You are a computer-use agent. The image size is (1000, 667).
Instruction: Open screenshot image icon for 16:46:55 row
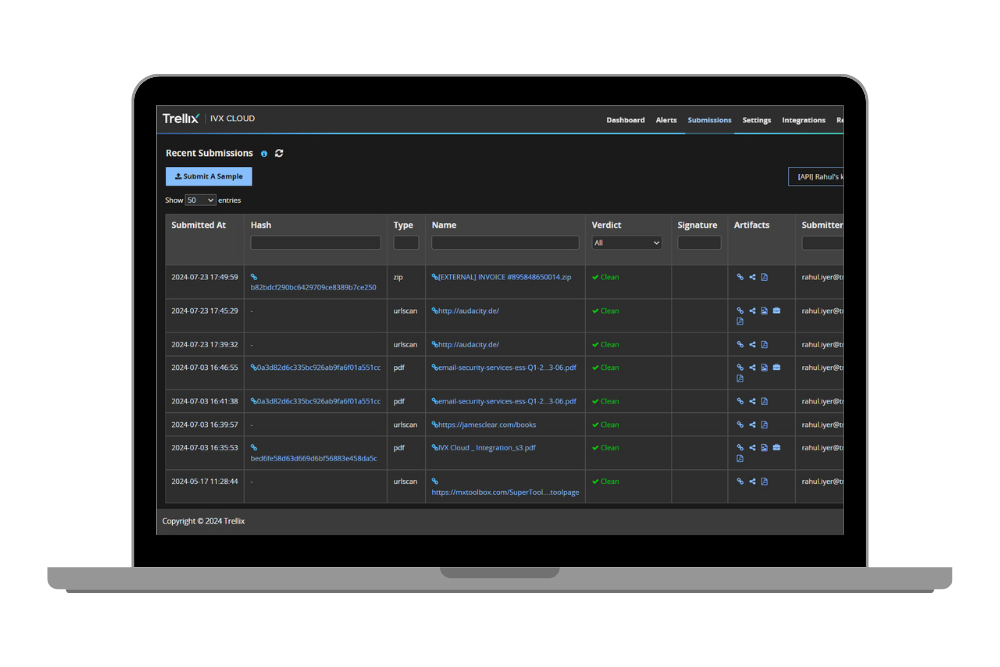(764, 368)
